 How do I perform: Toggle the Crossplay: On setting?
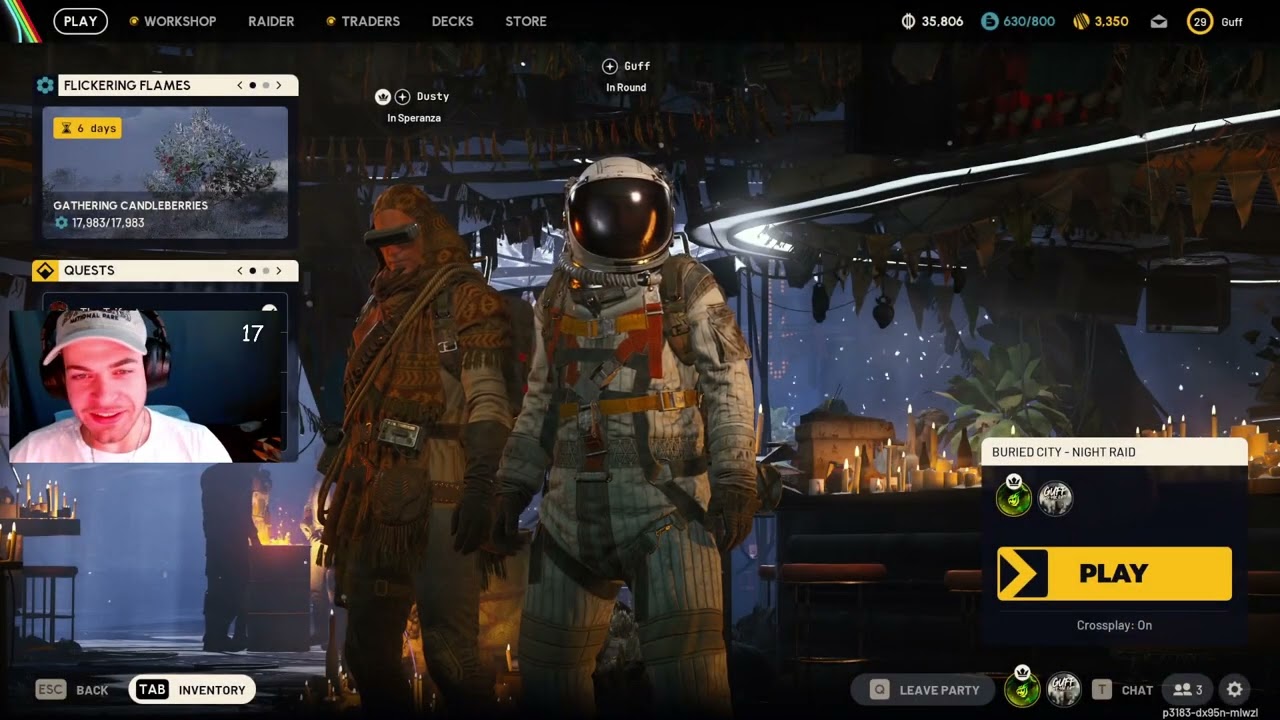click(x=1114, y=625)
